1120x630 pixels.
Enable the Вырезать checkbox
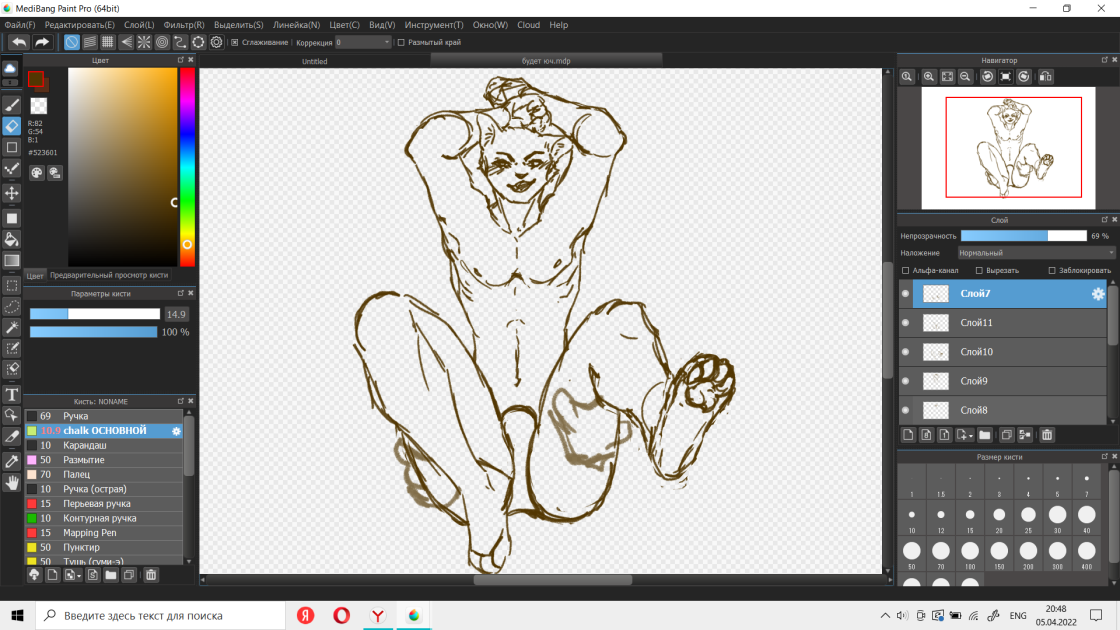point(979,271)
